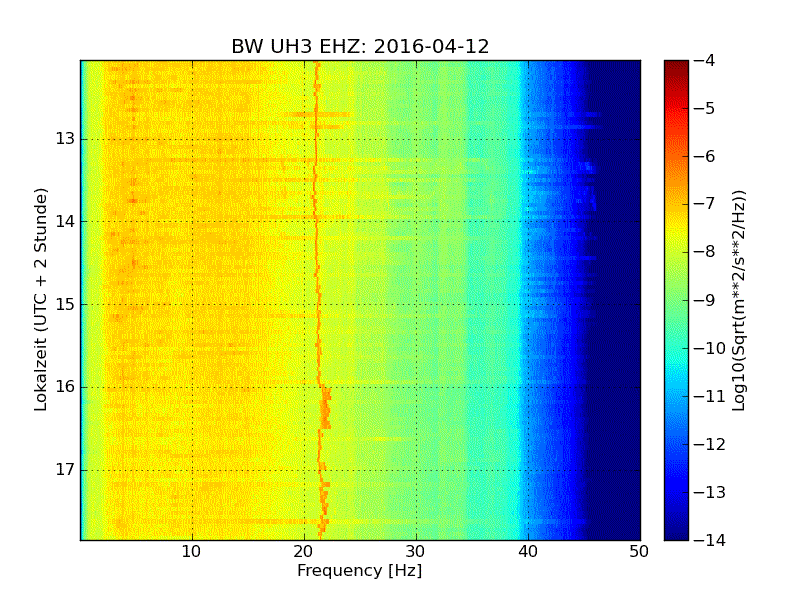Click the colorbar tick label −12
Viewport: 800px width, 600px height.
point(710,444)
